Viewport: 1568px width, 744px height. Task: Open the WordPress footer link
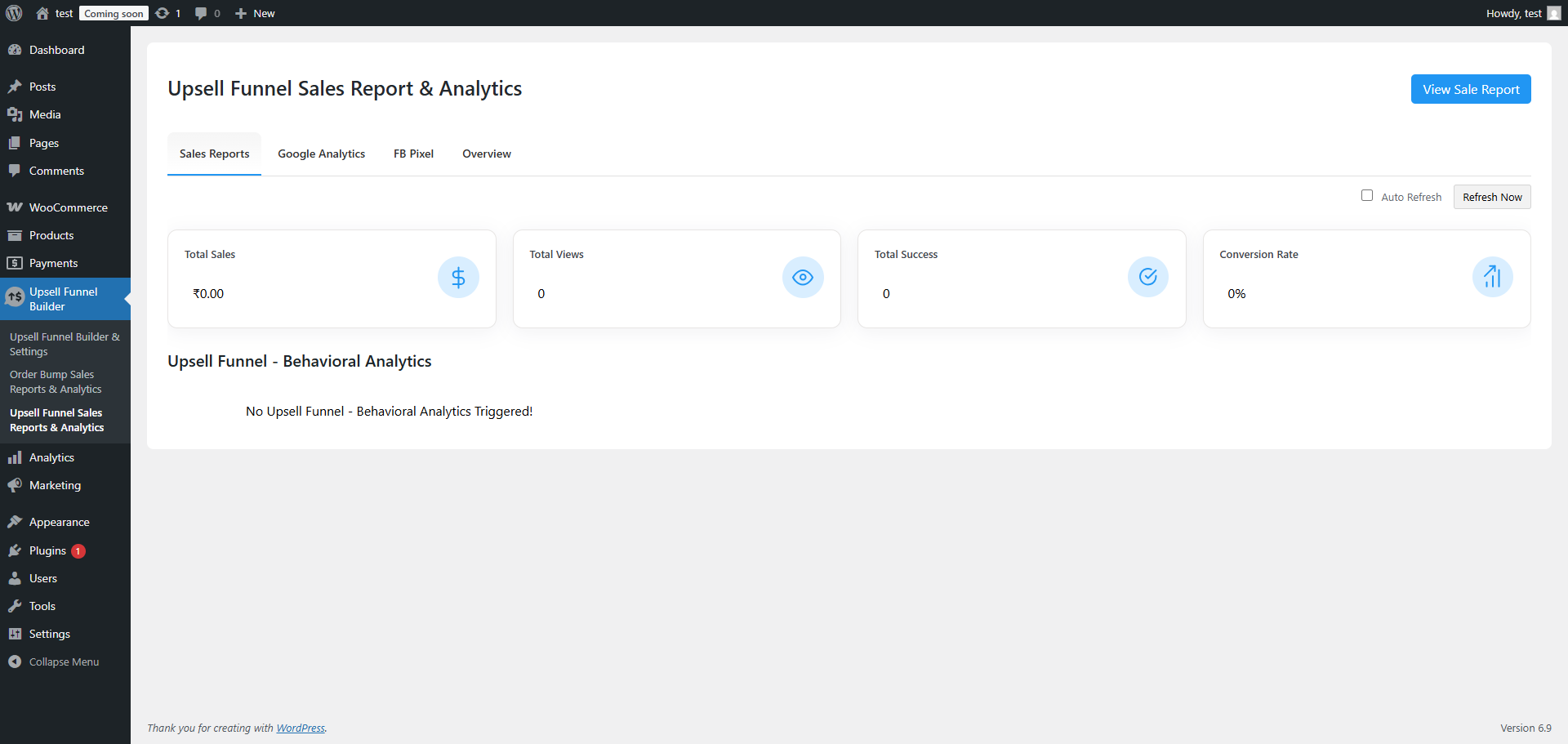tap(301, 728)
